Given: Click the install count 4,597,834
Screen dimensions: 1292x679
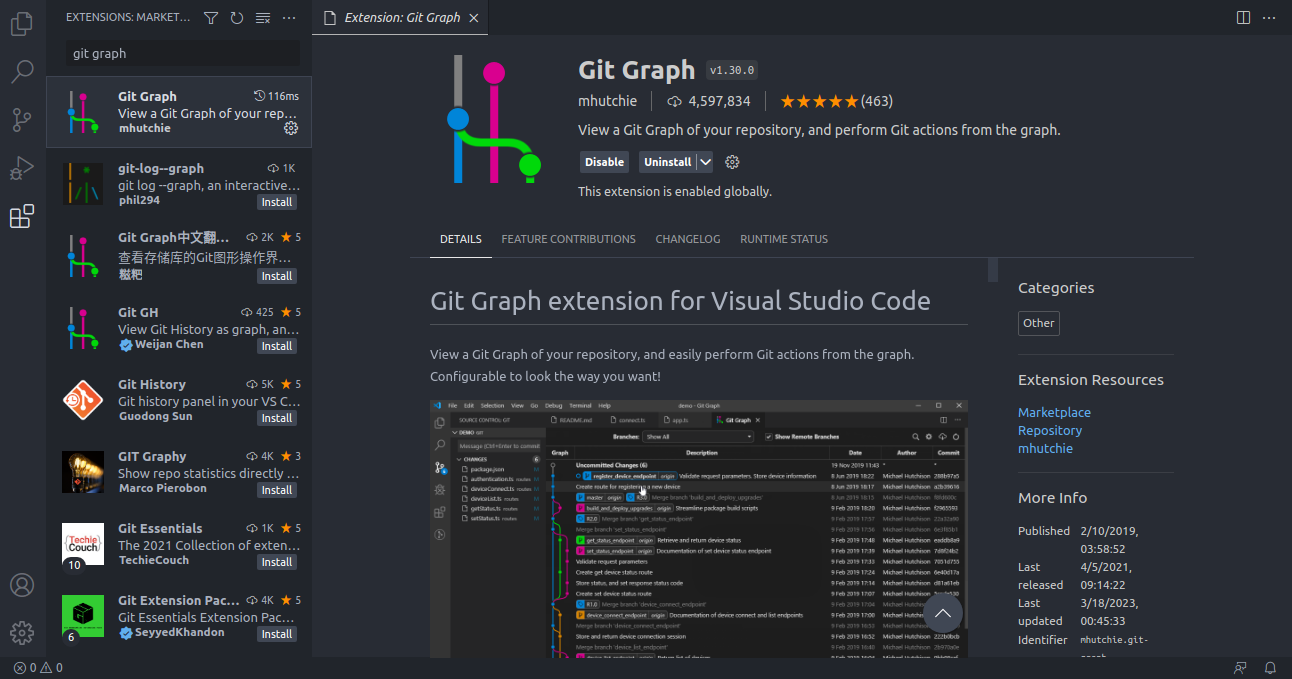Looking at the screenshot, I should [x=708, y=101].
